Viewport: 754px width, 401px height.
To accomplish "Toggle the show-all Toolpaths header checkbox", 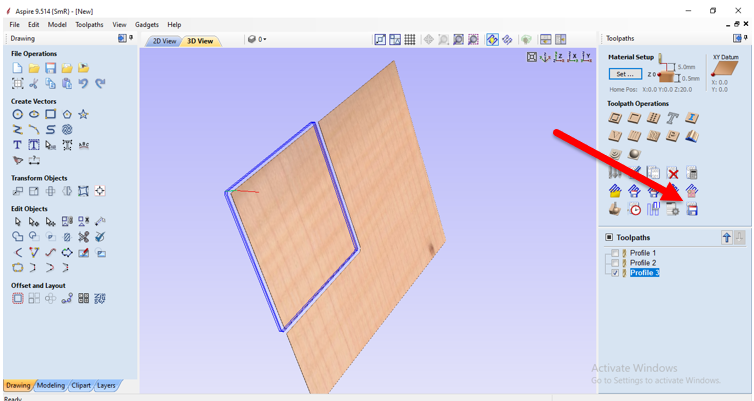I will [609, 238].
